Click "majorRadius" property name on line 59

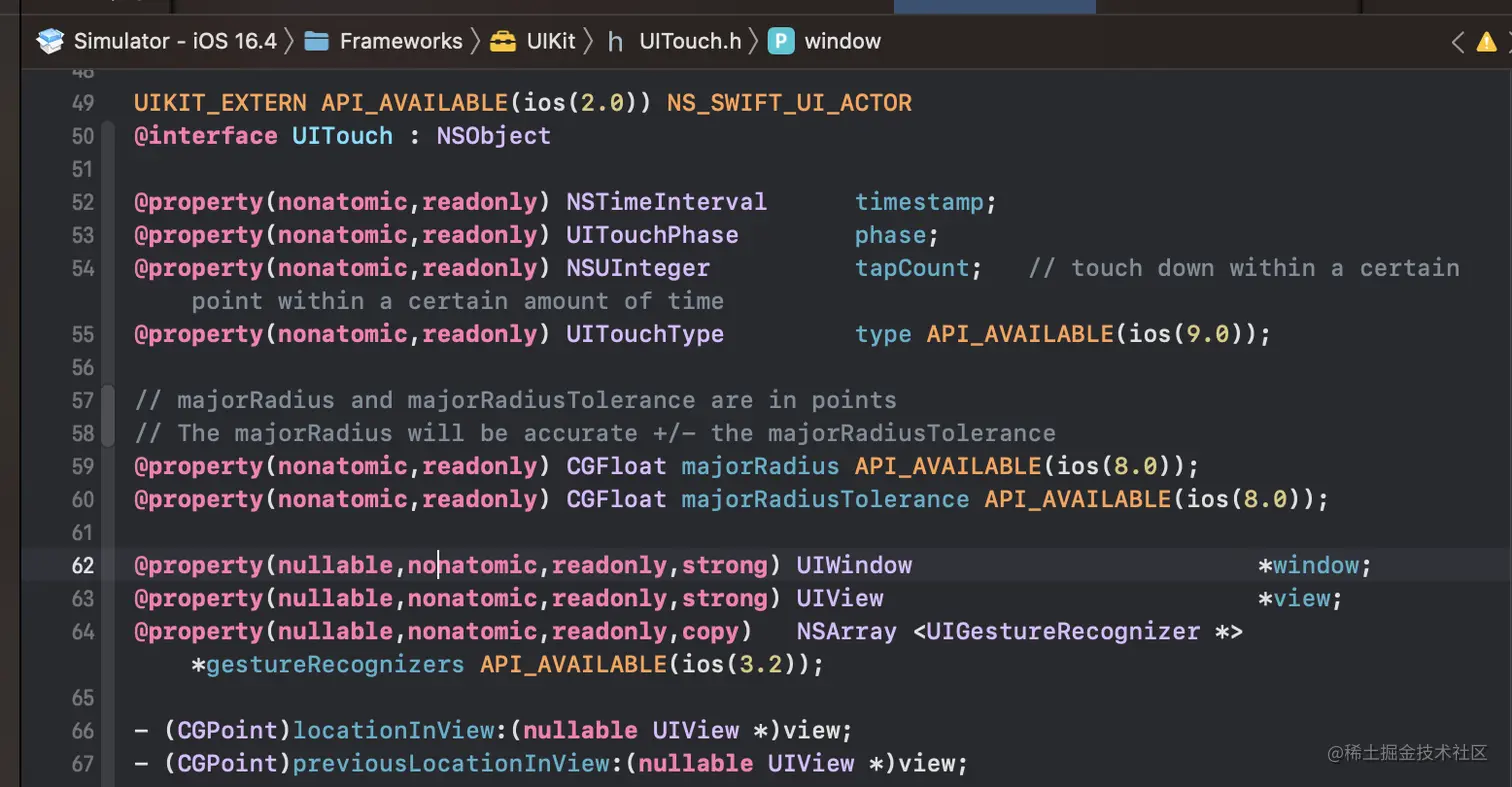(x=761, y=466)
